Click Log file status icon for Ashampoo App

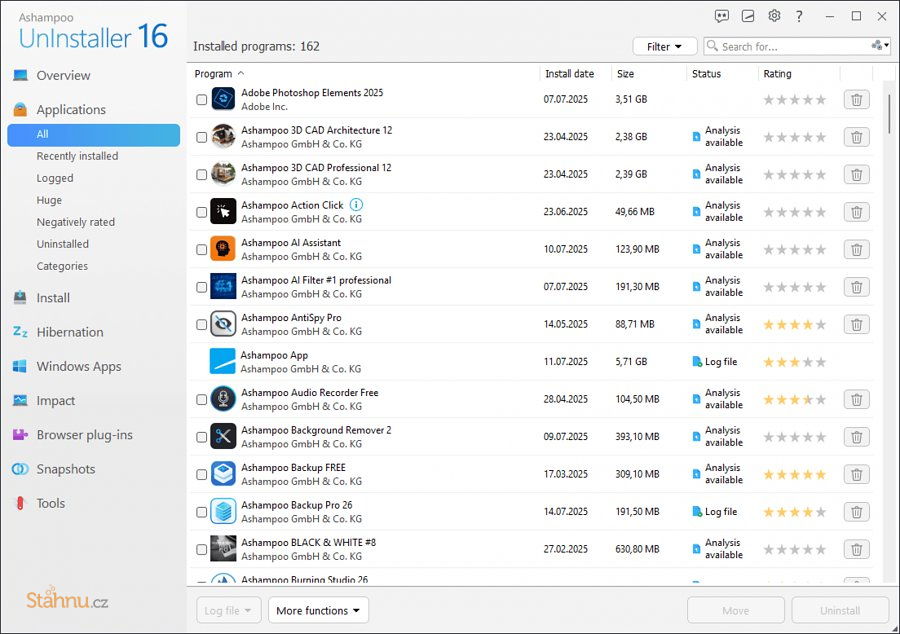pyautogui.click(x=697, y=361)
